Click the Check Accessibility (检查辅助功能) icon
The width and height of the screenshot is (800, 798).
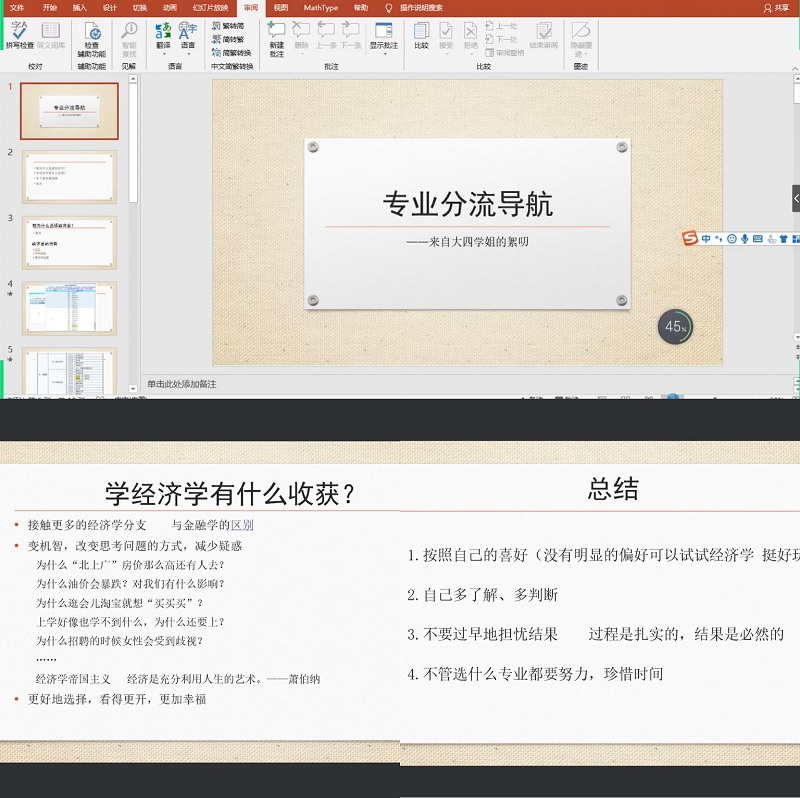tap(91, 38)
